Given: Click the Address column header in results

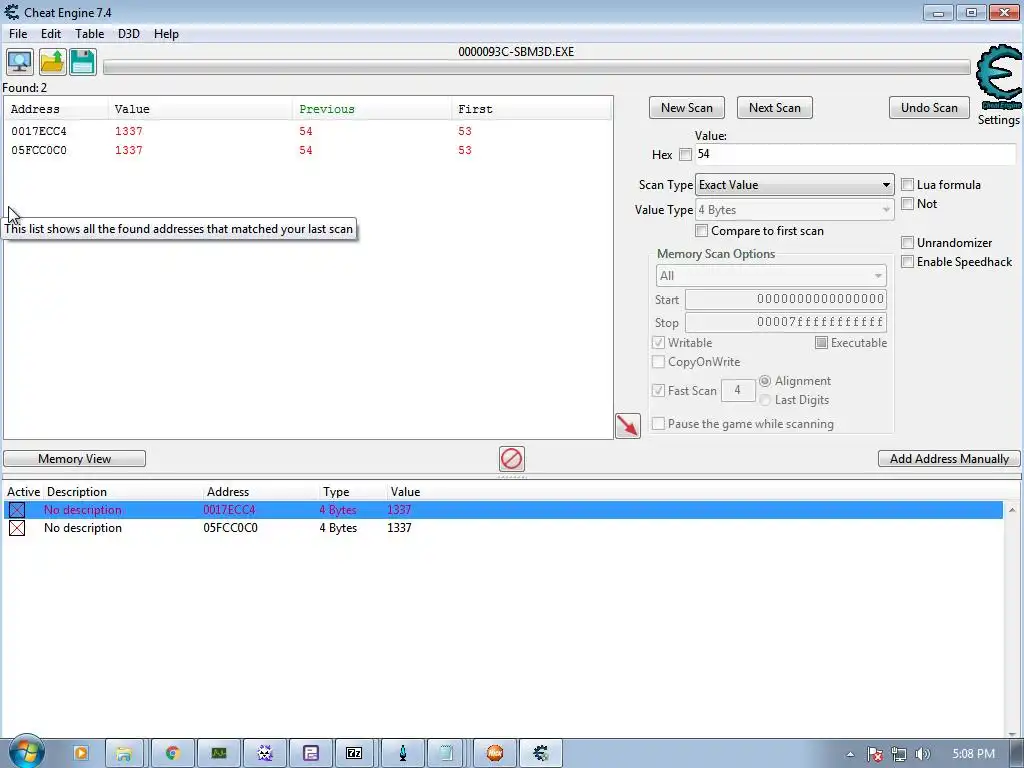Looking at the screenshot, I should pos(56,109).
